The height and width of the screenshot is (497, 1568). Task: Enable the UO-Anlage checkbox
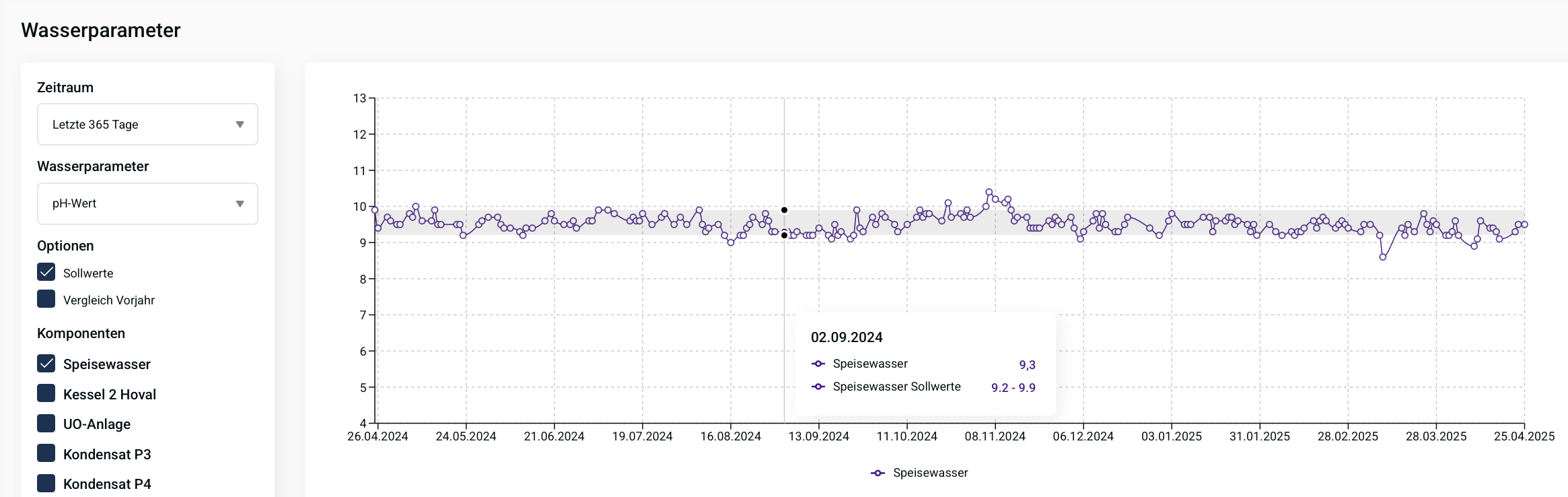click(x=46, y=424)
